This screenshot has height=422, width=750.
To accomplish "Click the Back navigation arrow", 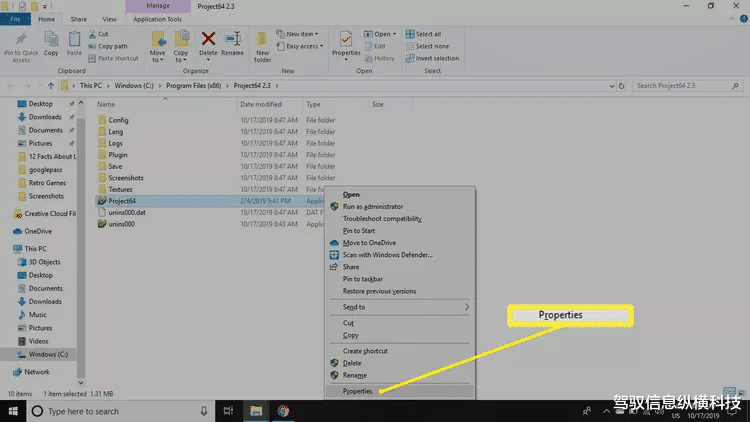I will (11, 86).
